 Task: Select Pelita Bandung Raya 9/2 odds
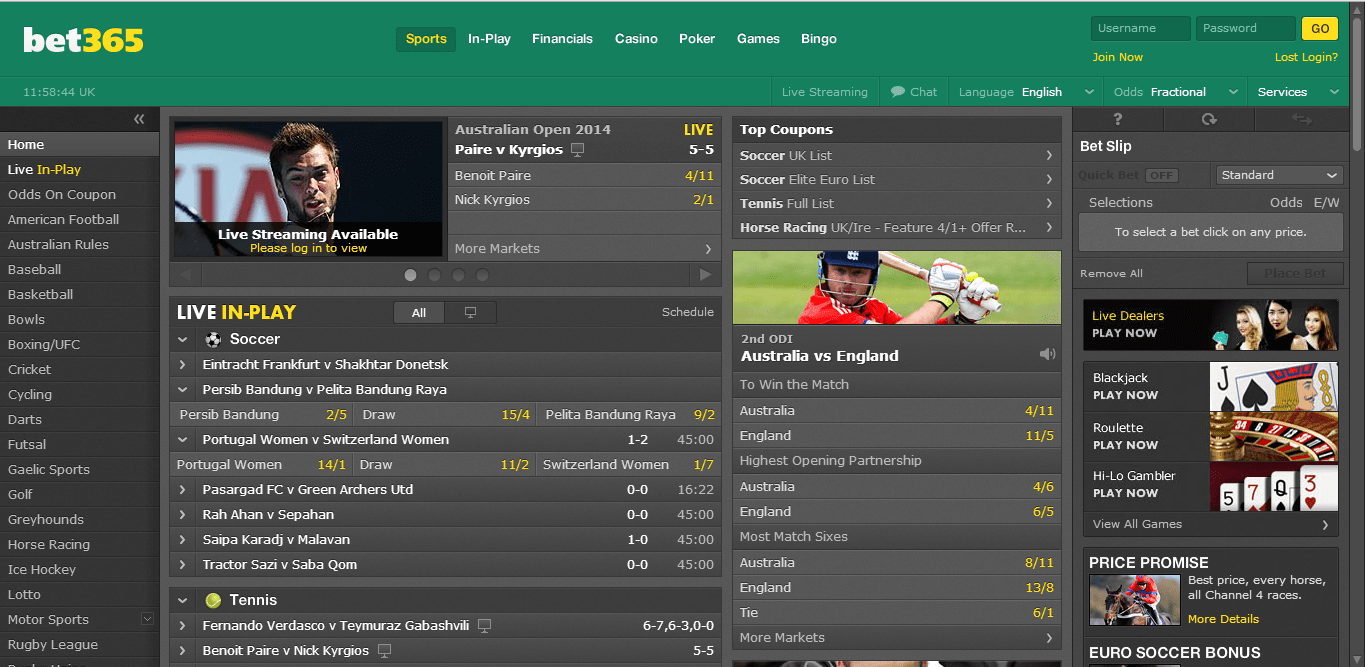630,415
